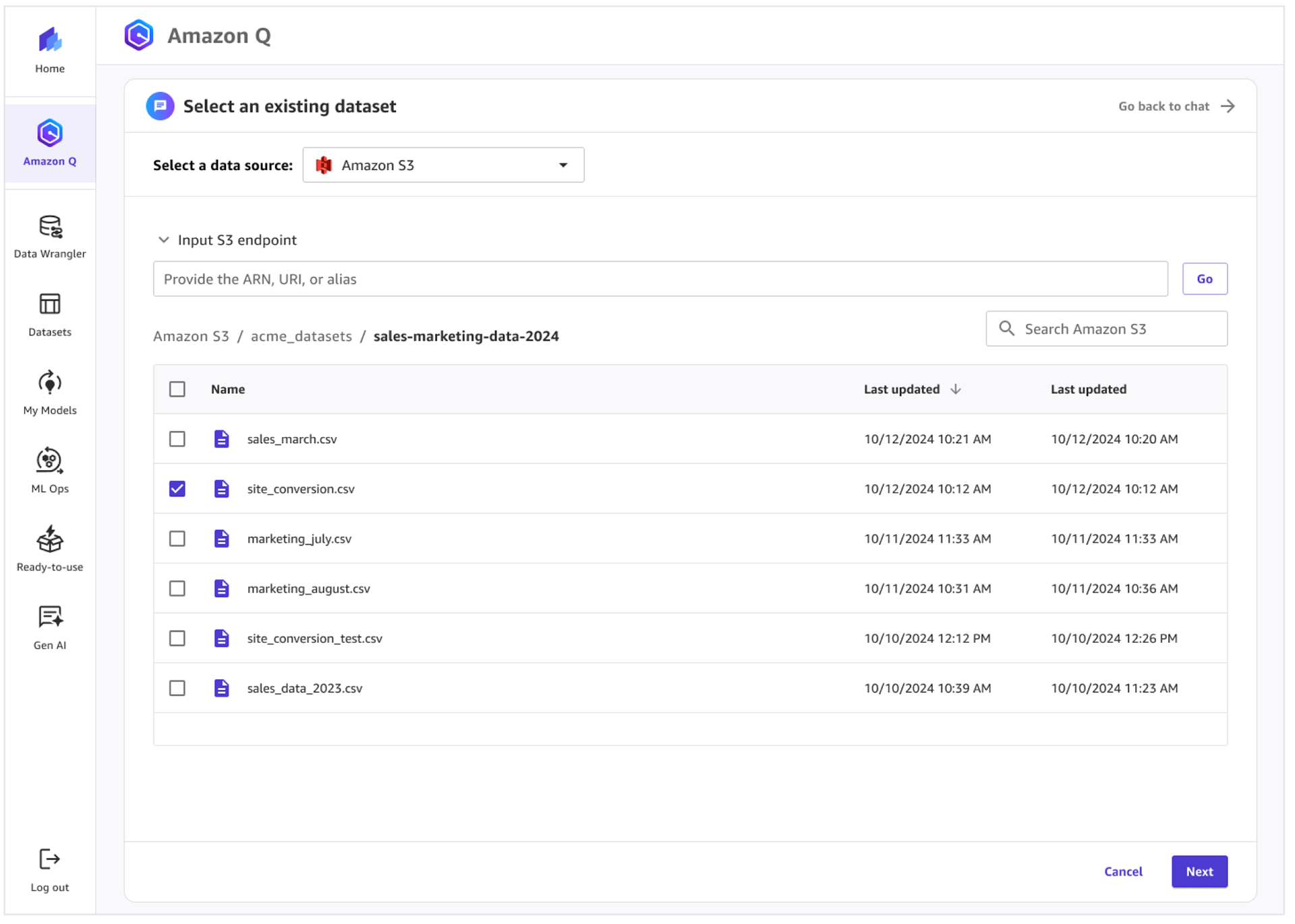Screen dimensions: 1295x924
Task: Select the Amazon Q sidebar icon
Action: tap(50, 133)
